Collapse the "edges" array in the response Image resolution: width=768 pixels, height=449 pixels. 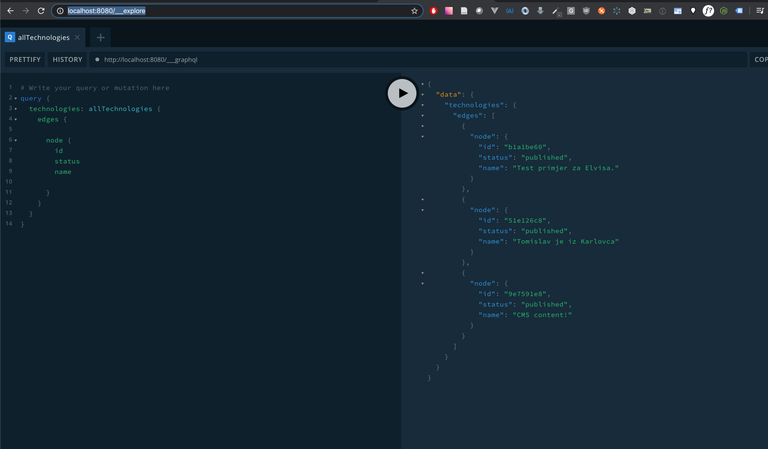[423, 116]
